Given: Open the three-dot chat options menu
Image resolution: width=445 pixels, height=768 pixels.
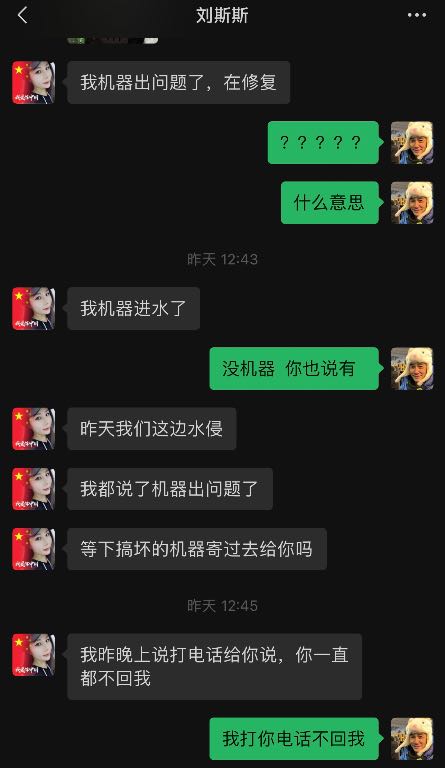Looking at the screenshot, I should [417, 15].
